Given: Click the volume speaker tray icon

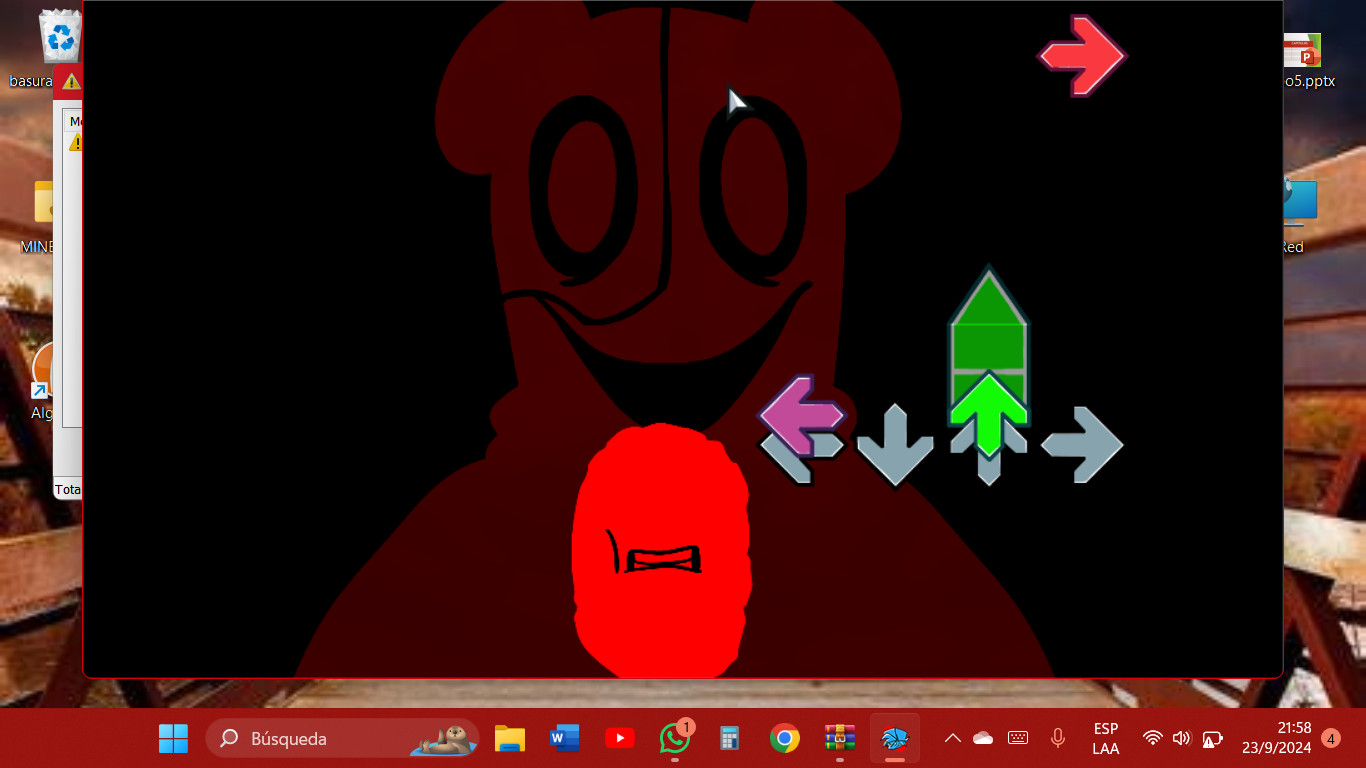Looking at the screenshot, I should click(1182, 739).
